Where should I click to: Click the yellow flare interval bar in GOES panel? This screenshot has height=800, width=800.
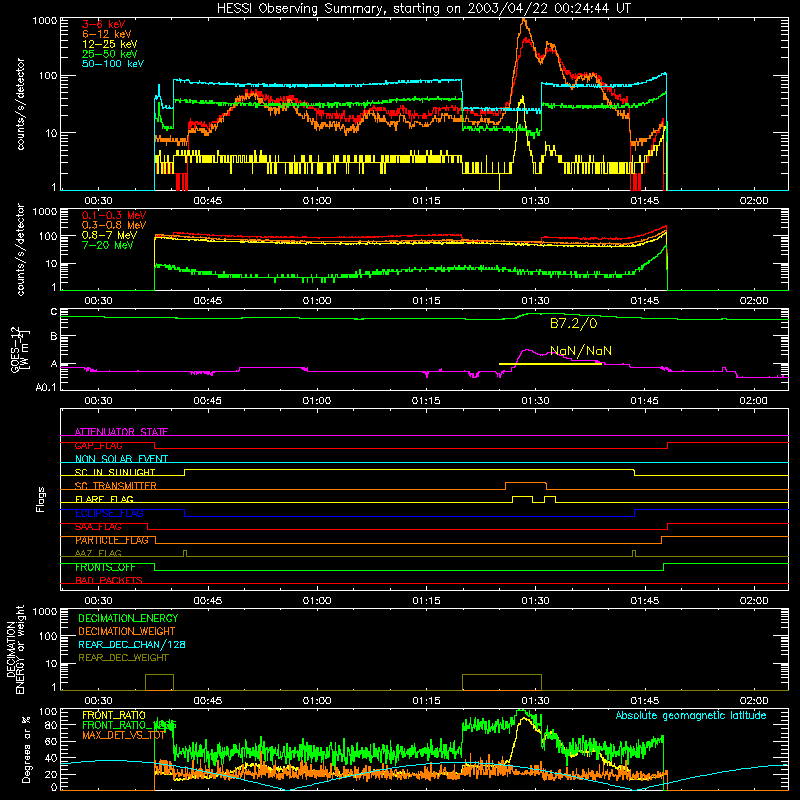pyautogui.click(x=550, y=364)
